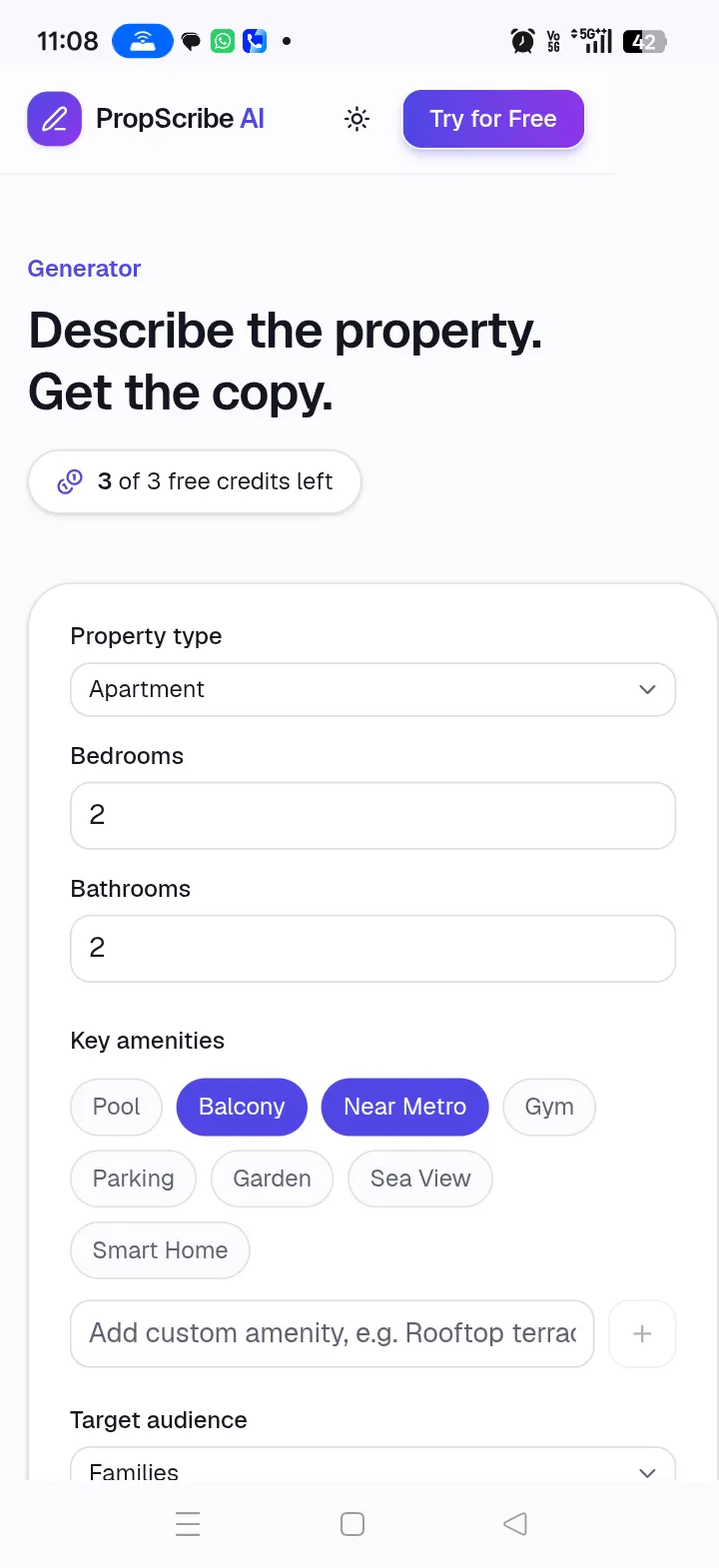Deselect the Balcony amenity chip
Screen dimensions: 719x1568
pyautogui.click(x=242, y=1107)
